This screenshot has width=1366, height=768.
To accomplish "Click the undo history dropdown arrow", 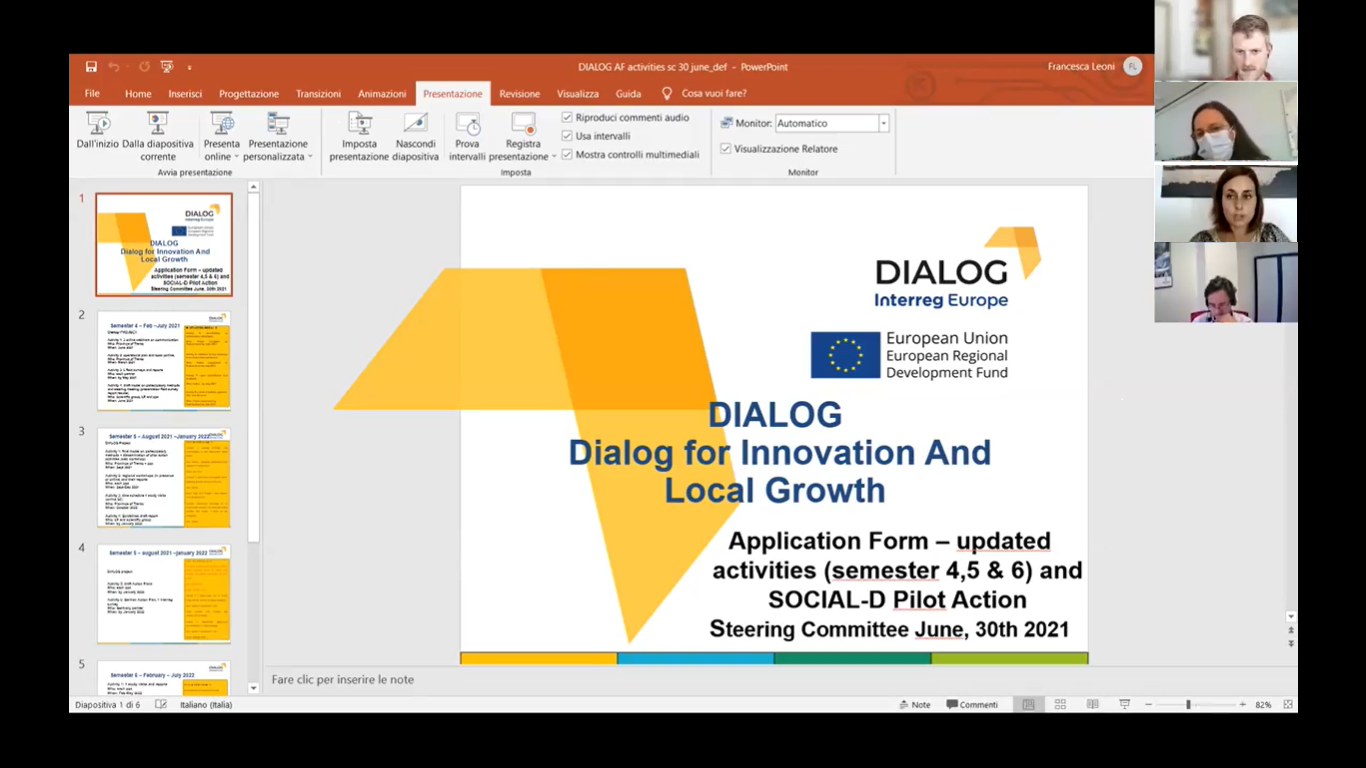I will (126, 67).
